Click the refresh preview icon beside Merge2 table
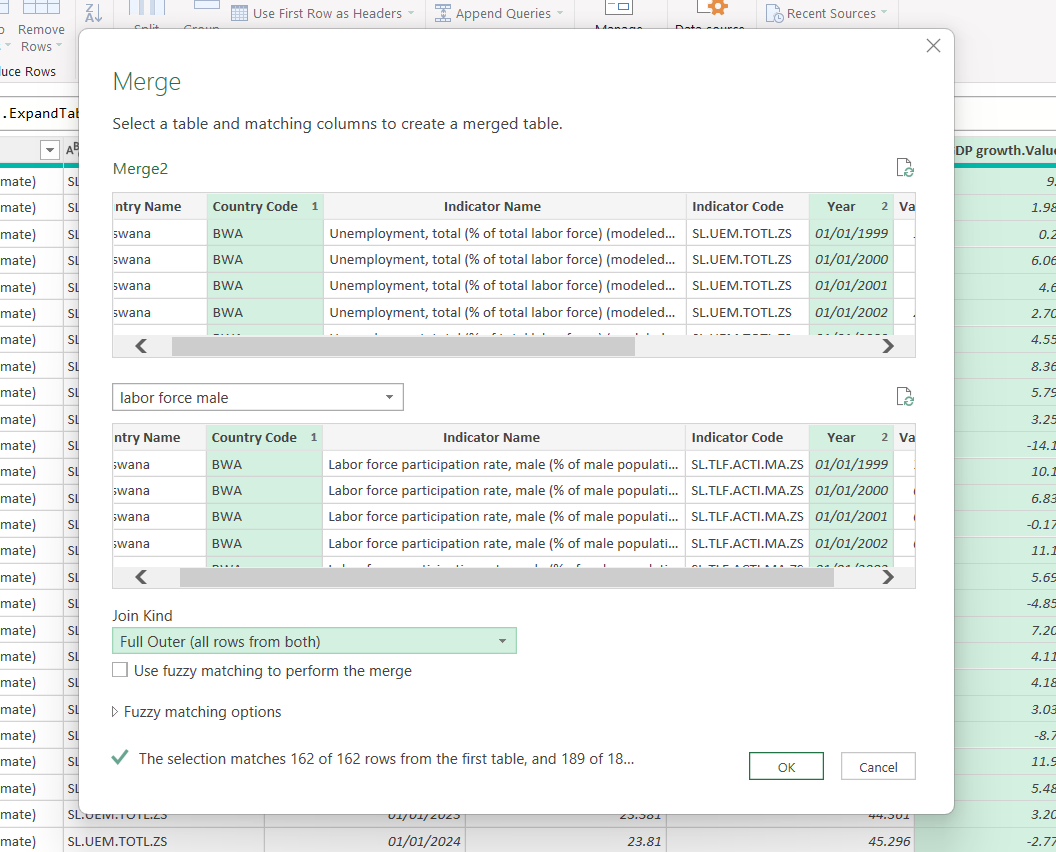This screenshot has height=852, width=1056. coord(904,168)
